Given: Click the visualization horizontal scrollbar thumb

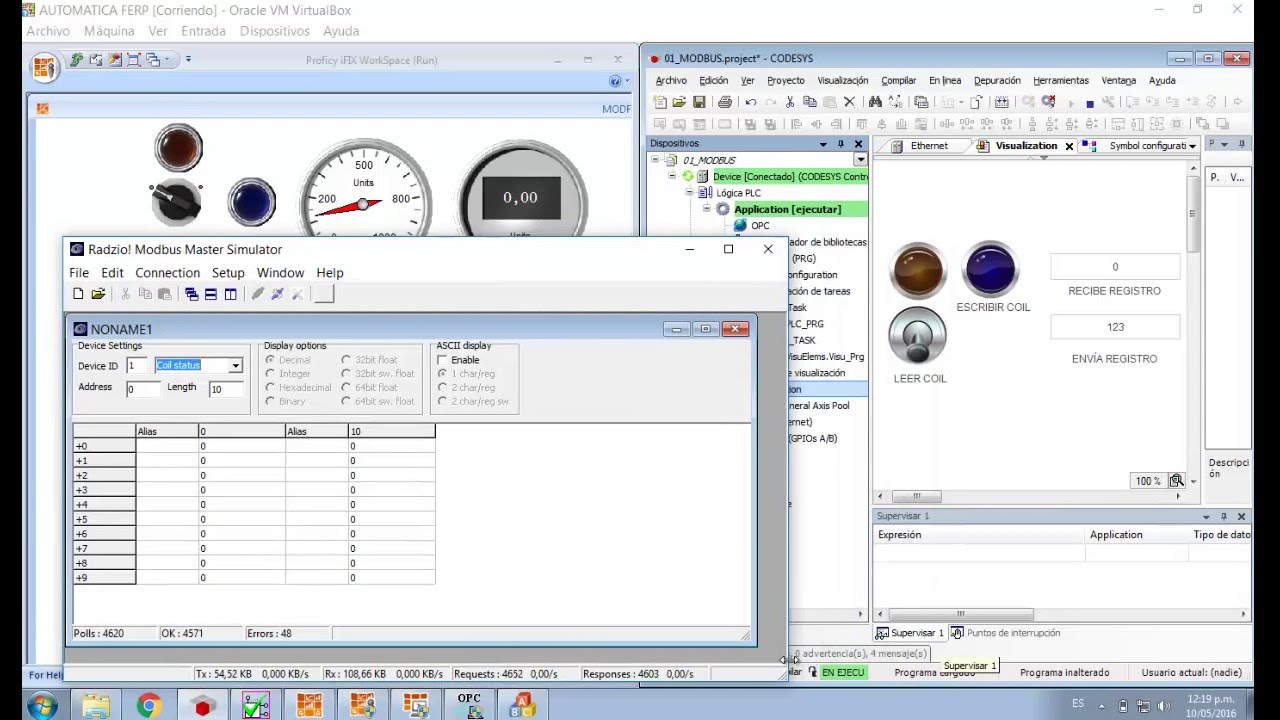Looking at the screenshot, I should [x=916, y=496].
